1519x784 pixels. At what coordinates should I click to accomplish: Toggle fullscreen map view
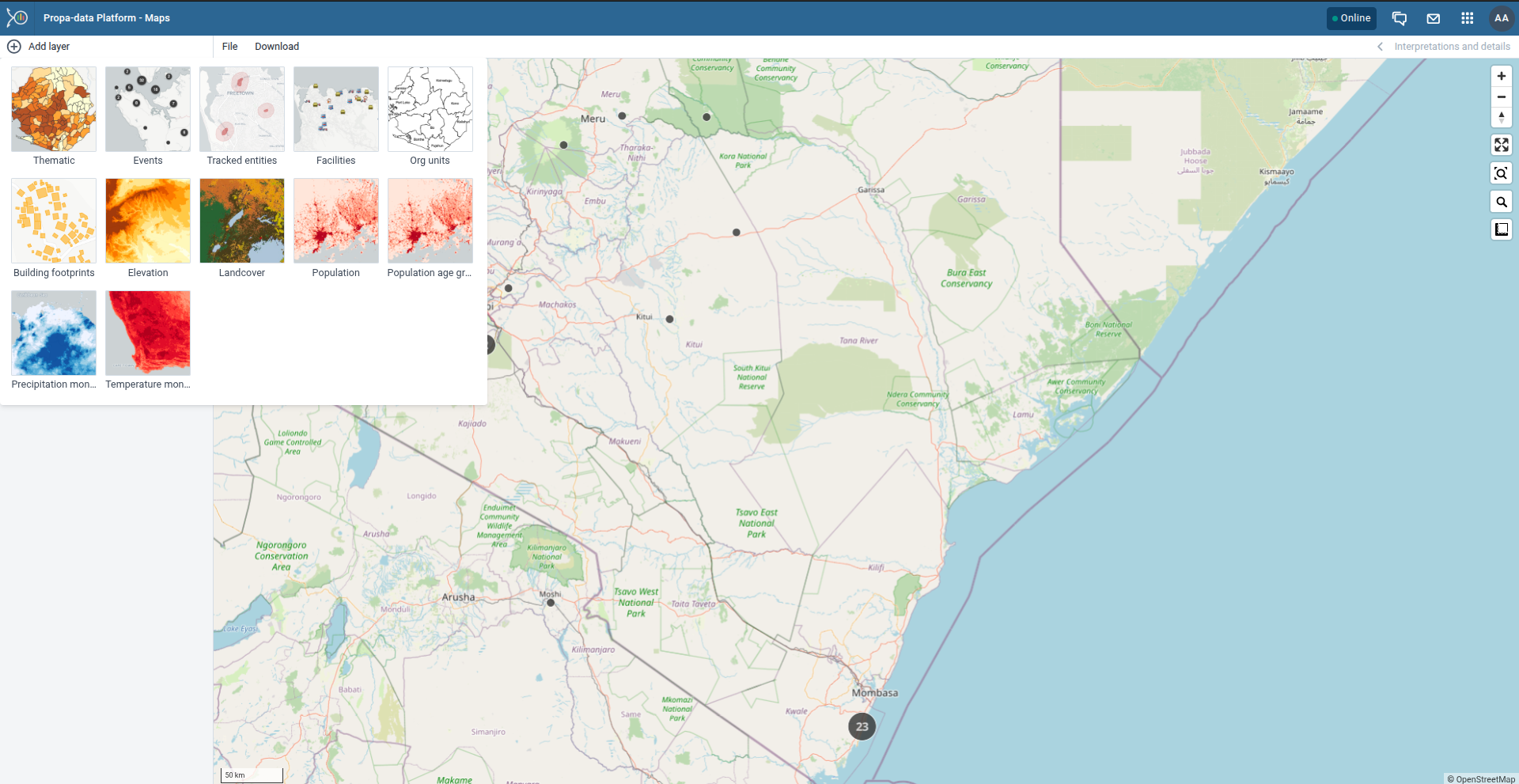pyautogui.click(x=1502, y=145)
